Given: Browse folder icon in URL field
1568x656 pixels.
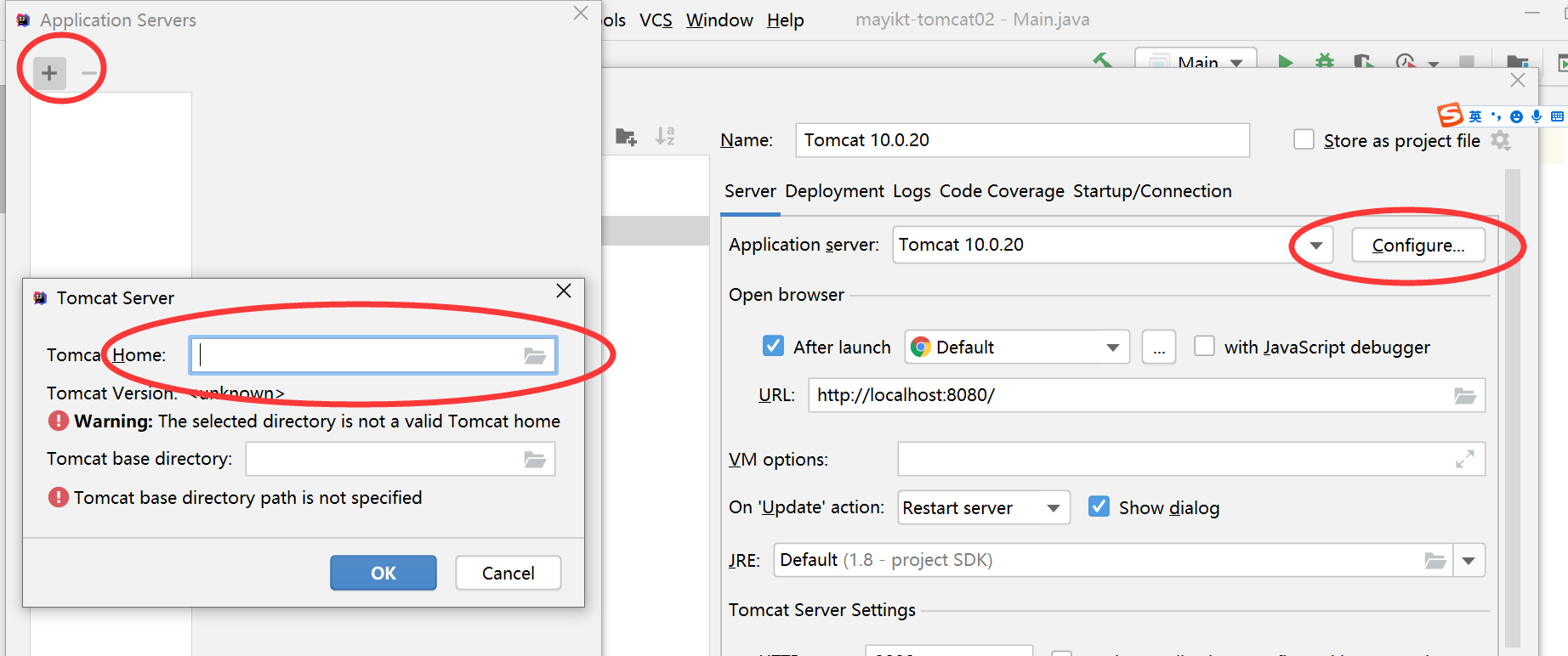Looking at the screenshot, I should 1465,395.
